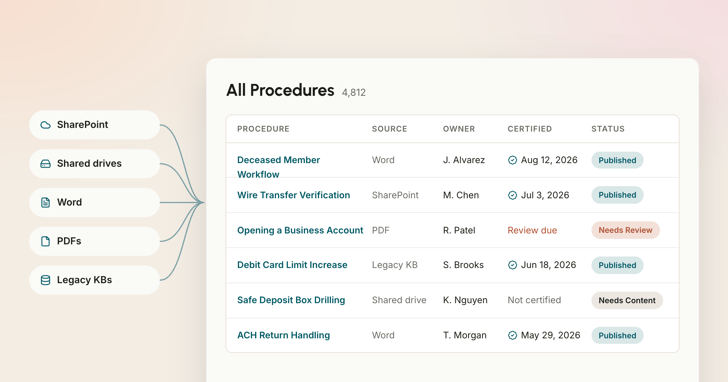Click owner J. Alvarez
This screenshot has height=382, width=728.
pyautogui.click(x=464, y=160)
